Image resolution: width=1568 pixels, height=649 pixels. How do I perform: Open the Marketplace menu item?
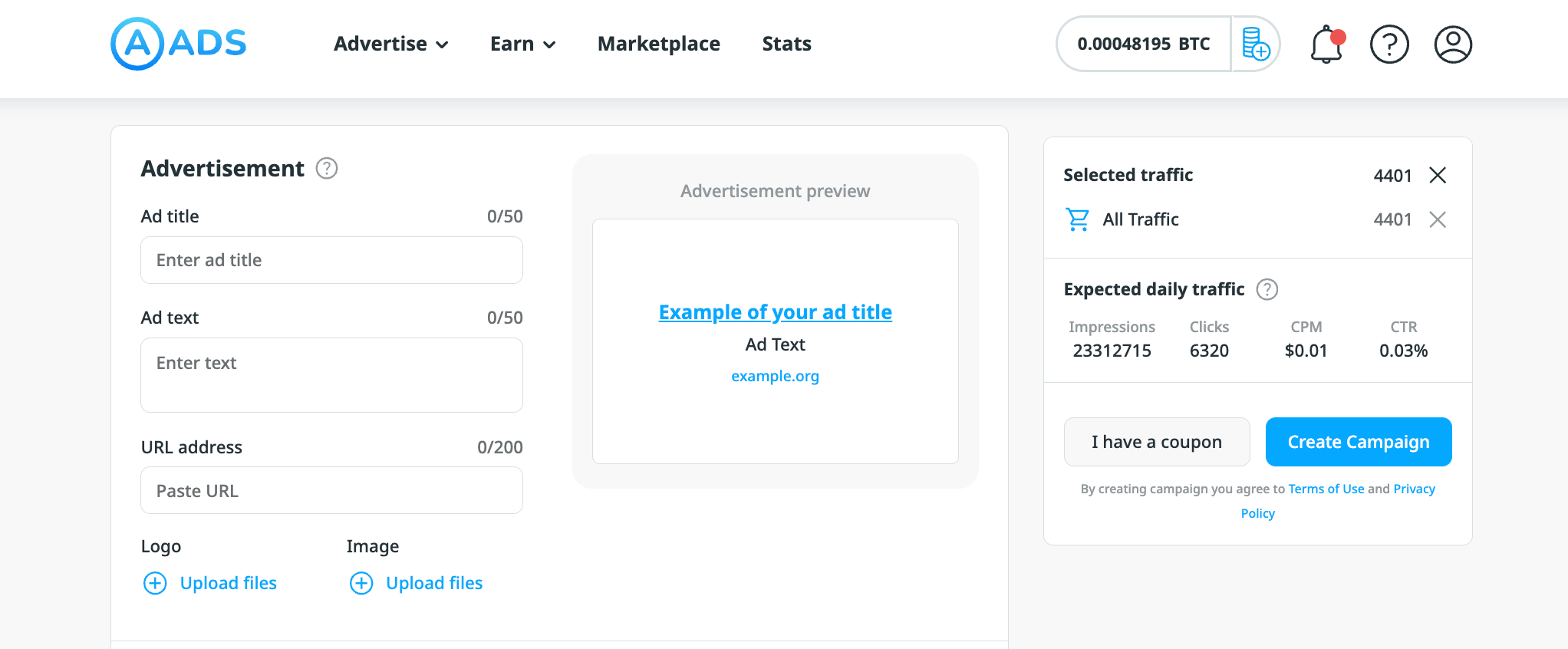pyautogui.click(x=658, y=44)
